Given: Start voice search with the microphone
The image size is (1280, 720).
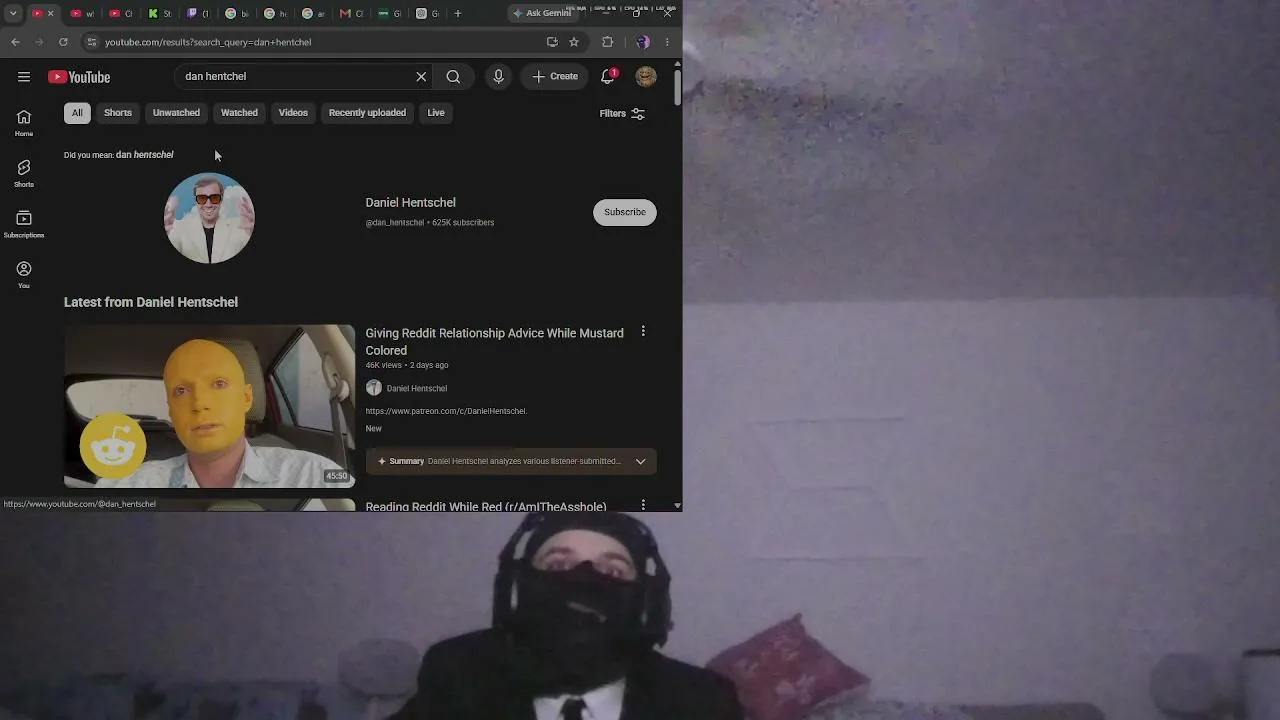Looking at the screenshot, I should (498, 77).
